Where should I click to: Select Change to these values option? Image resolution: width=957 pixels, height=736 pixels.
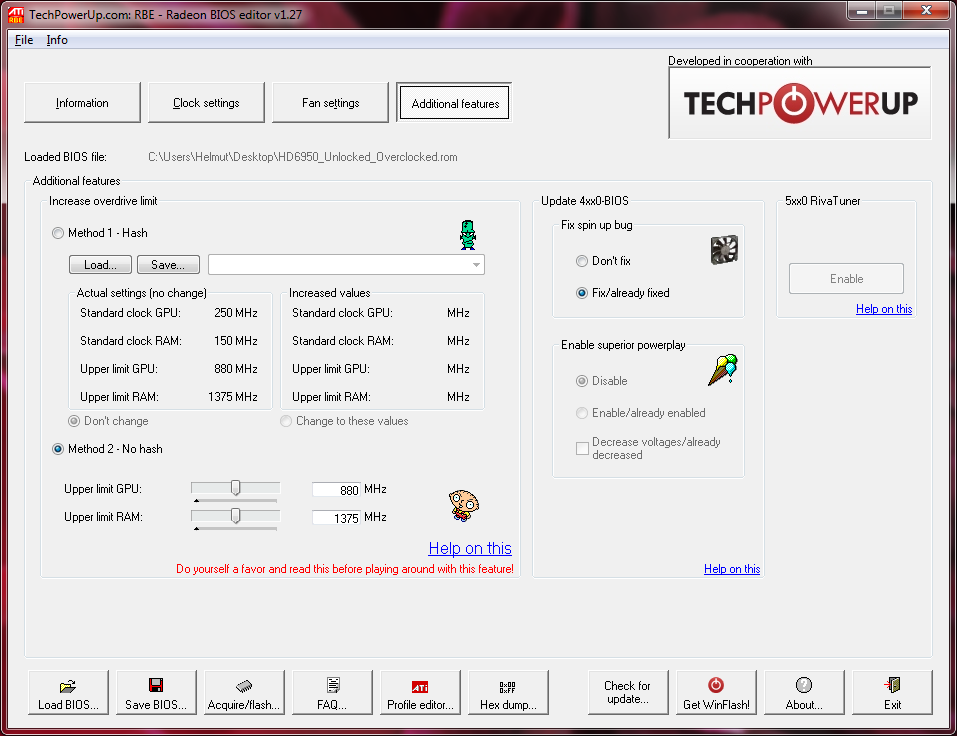coord(286,421)
